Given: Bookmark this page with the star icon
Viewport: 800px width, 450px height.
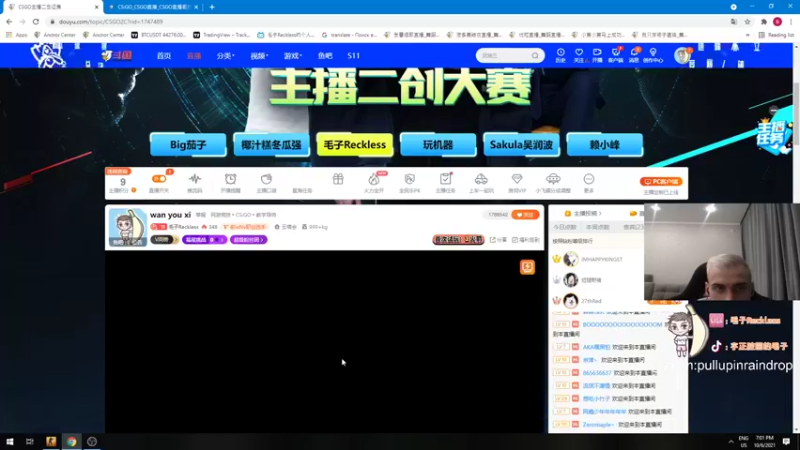Looking at the screenshot, I should tap(747, 21).
